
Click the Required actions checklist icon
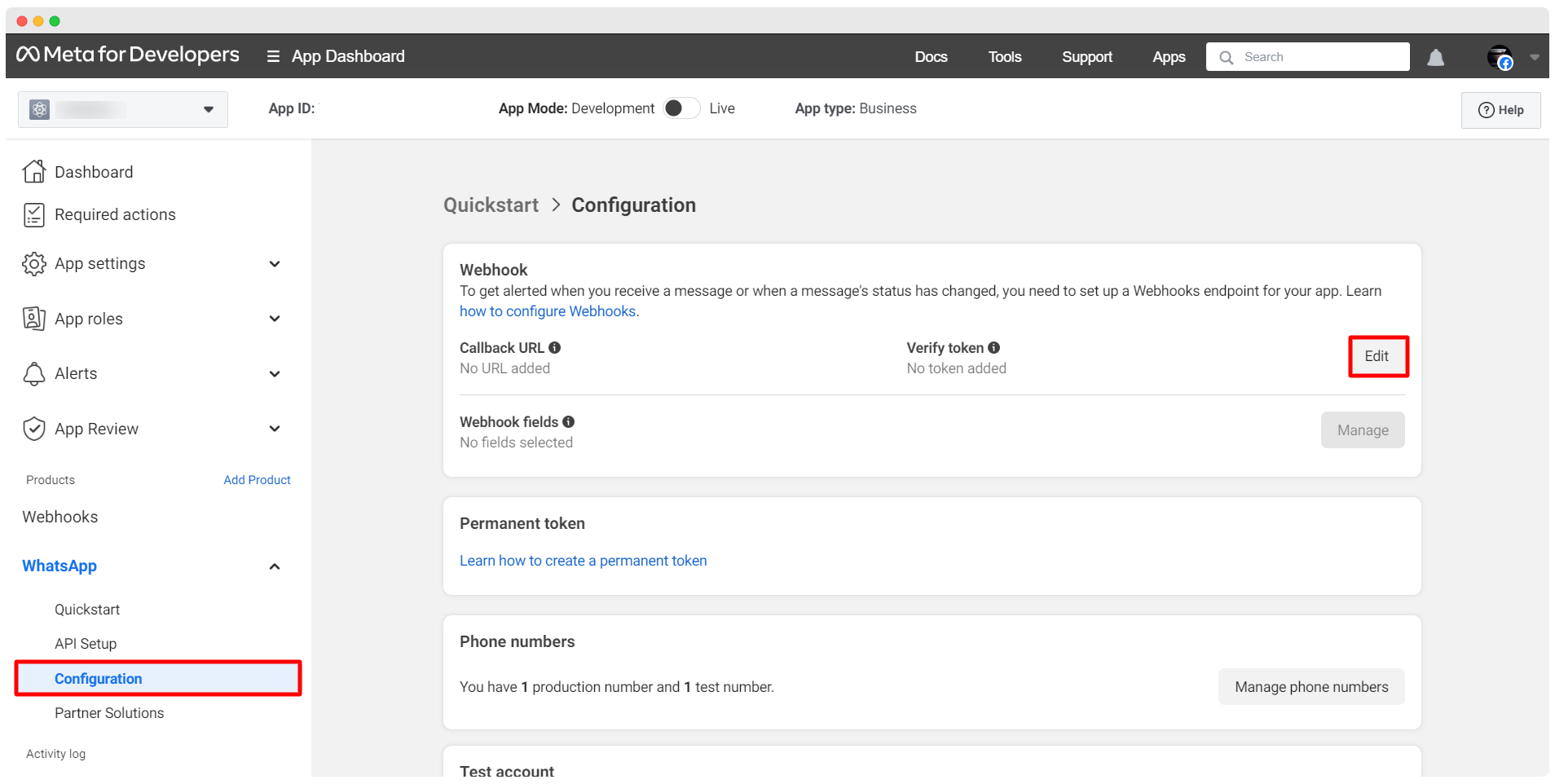tap(34, 214)
